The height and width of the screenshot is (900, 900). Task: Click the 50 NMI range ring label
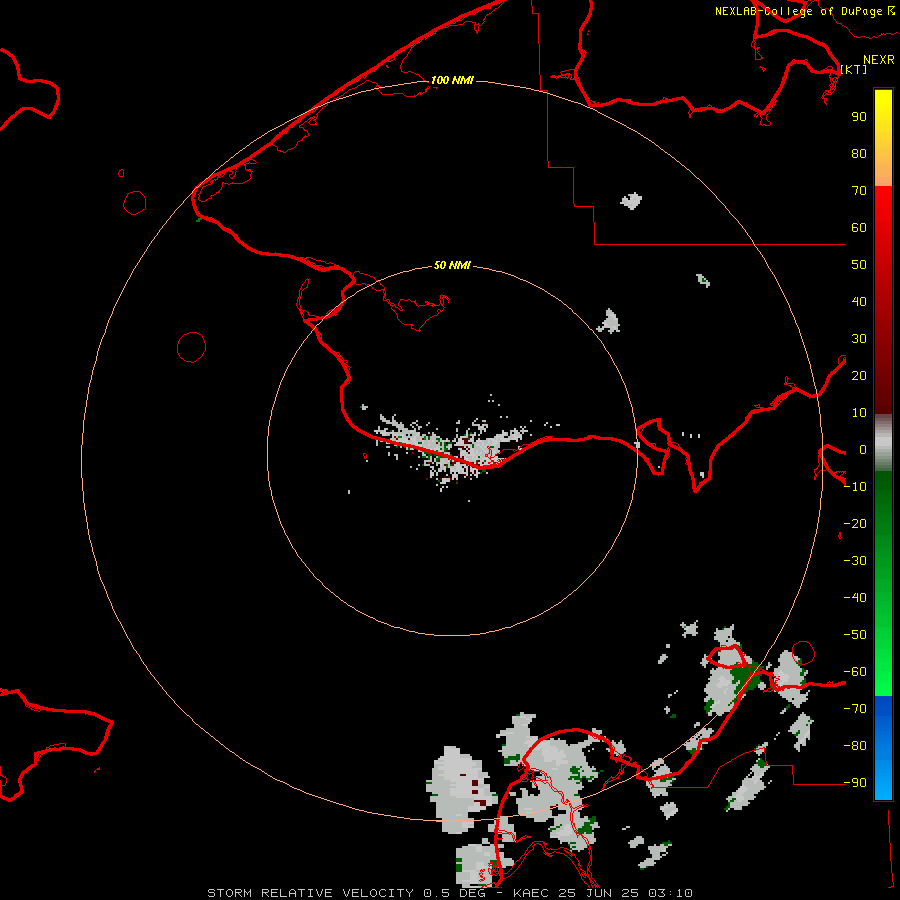tap(452, 265)
